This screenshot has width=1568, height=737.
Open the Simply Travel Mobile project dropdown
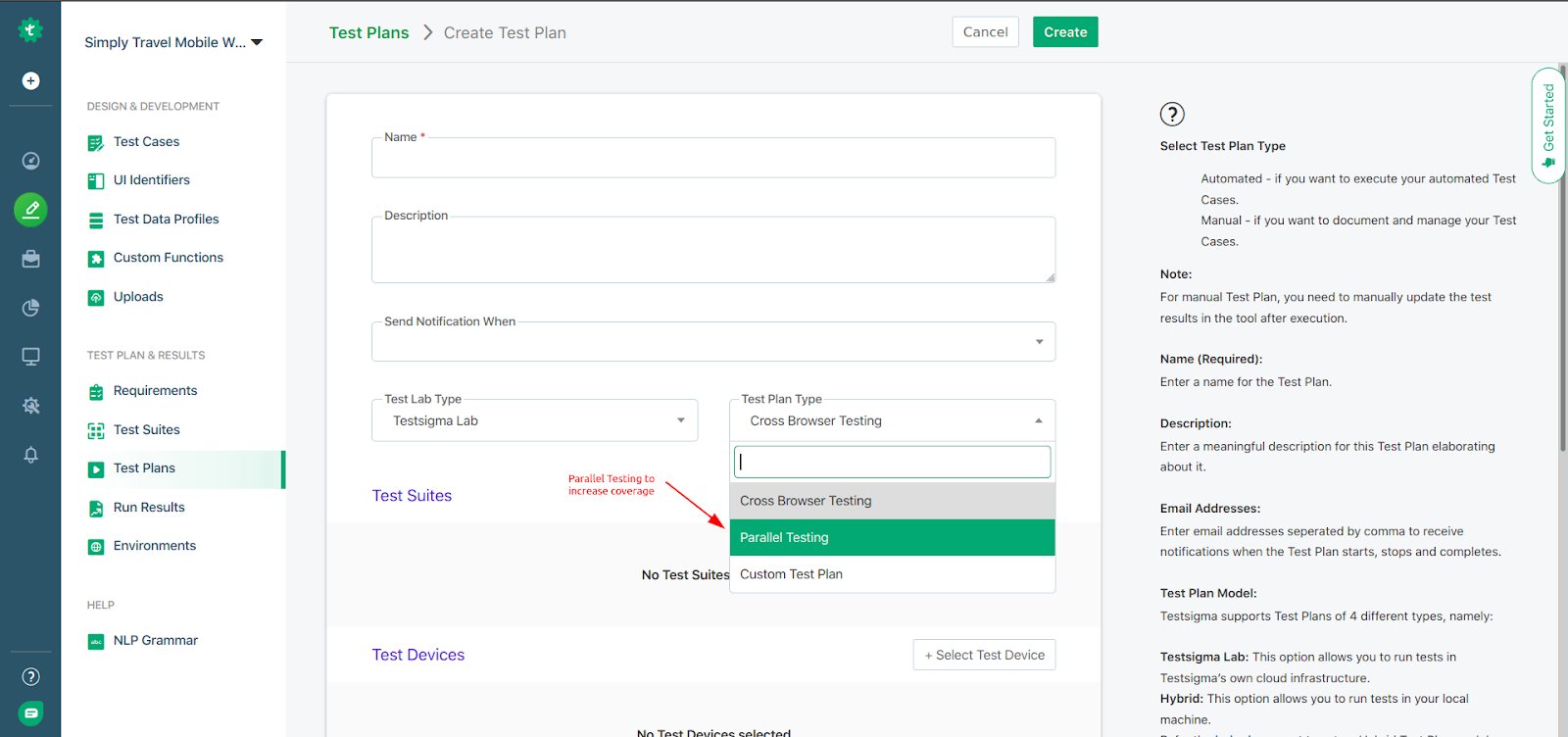point(173,42)
